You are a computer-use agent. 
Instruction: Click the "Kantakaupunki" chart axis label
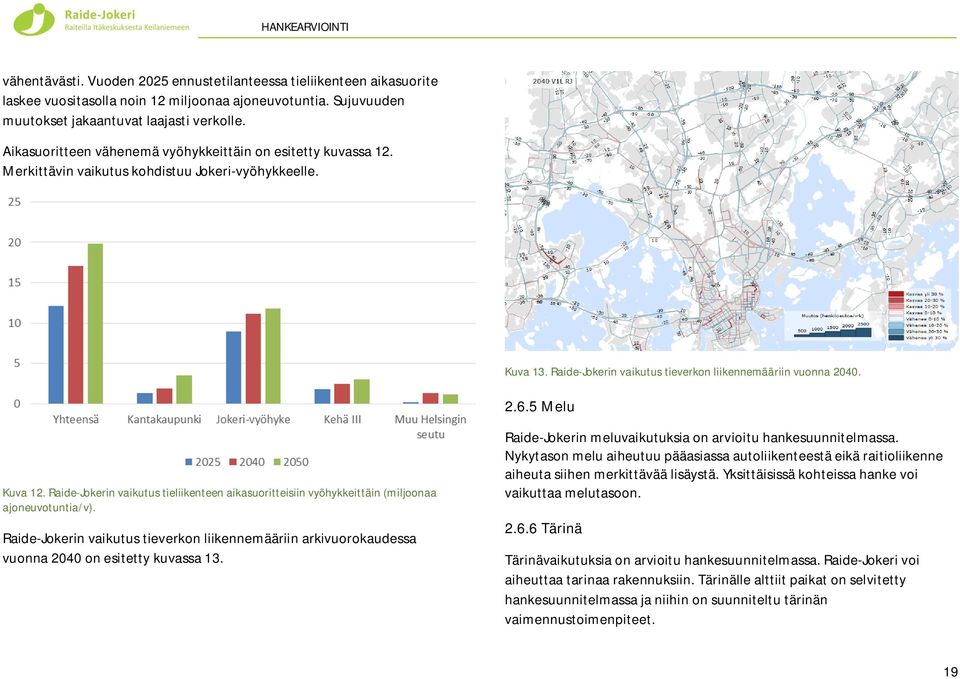164,419
